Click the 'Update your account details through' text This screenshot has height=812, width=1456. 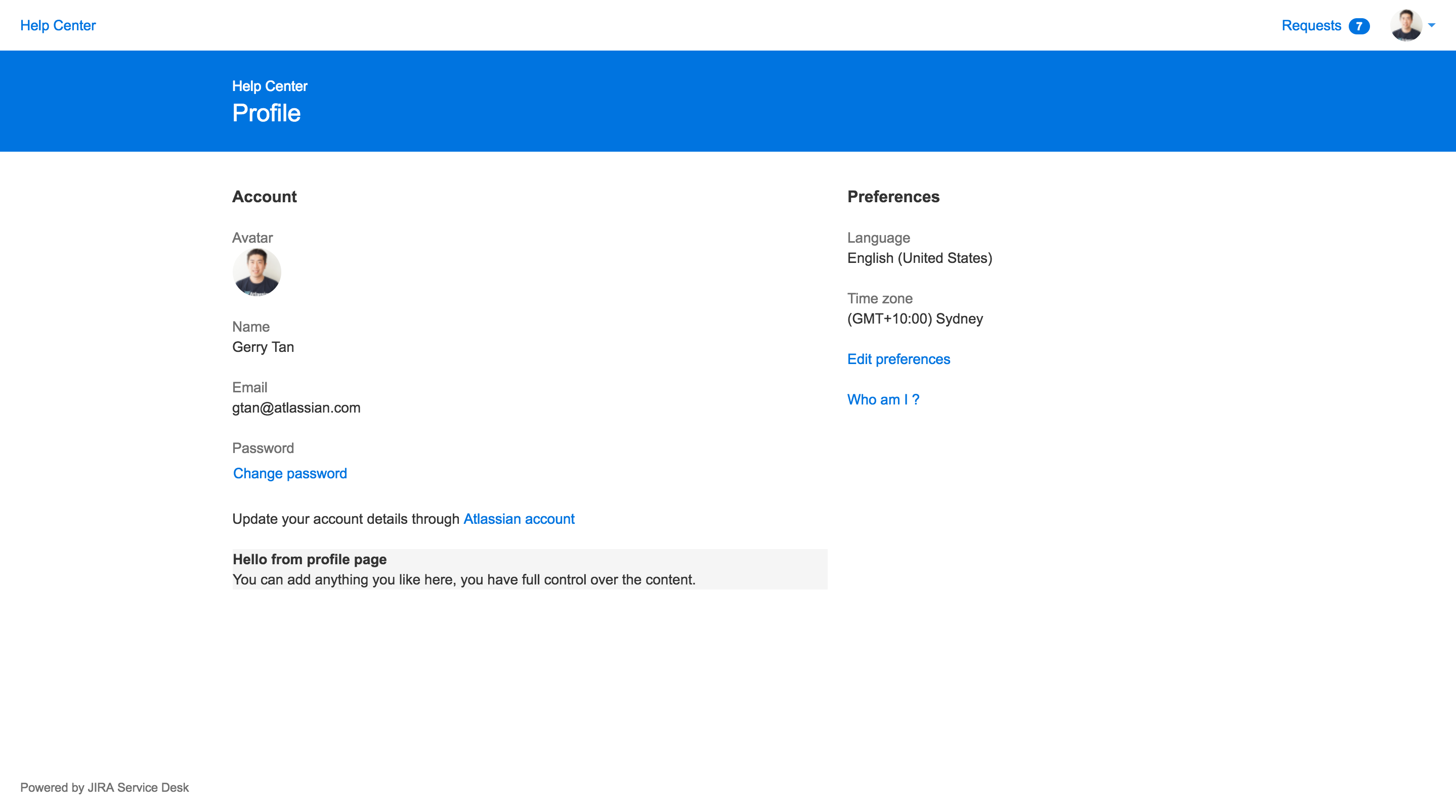point(346,519)
